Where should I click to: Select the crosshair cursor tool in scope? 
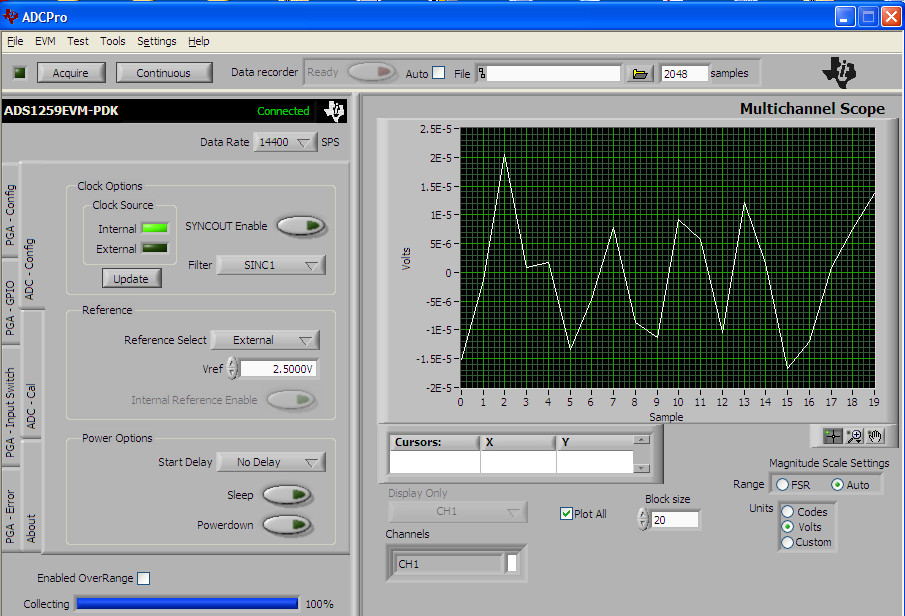point(832,436)
